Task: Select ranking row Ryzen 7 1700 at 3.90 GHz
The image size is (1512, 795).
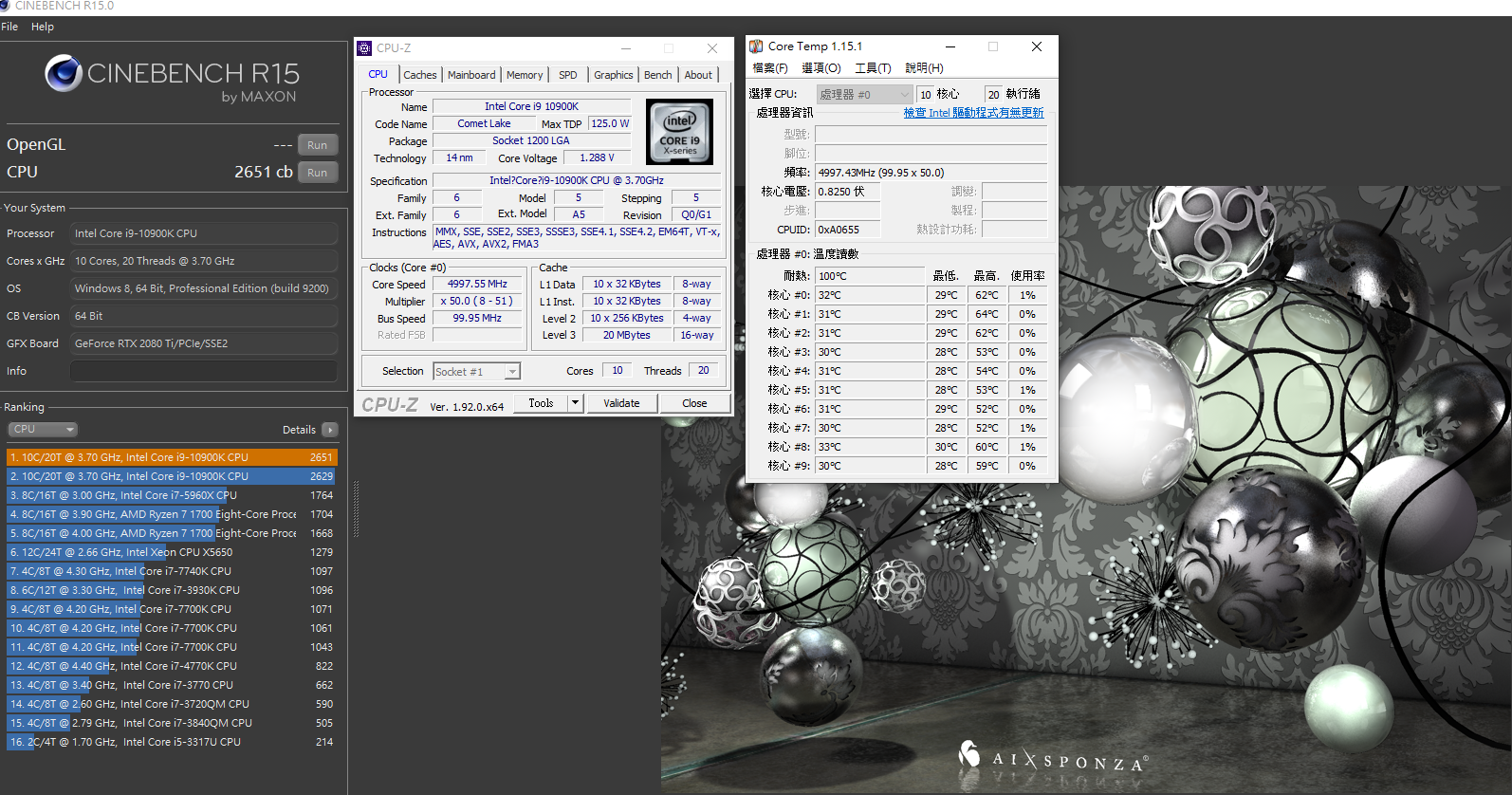Action: (172, 514)
